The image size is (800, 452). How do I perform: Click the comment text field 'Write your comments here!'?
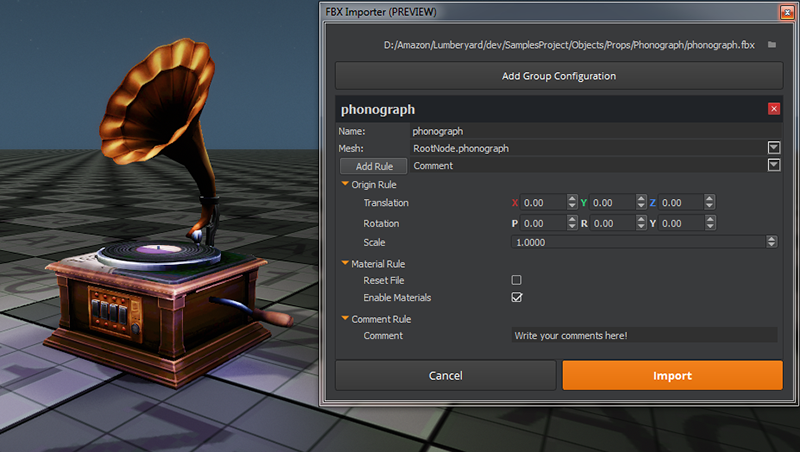[644, 336]
